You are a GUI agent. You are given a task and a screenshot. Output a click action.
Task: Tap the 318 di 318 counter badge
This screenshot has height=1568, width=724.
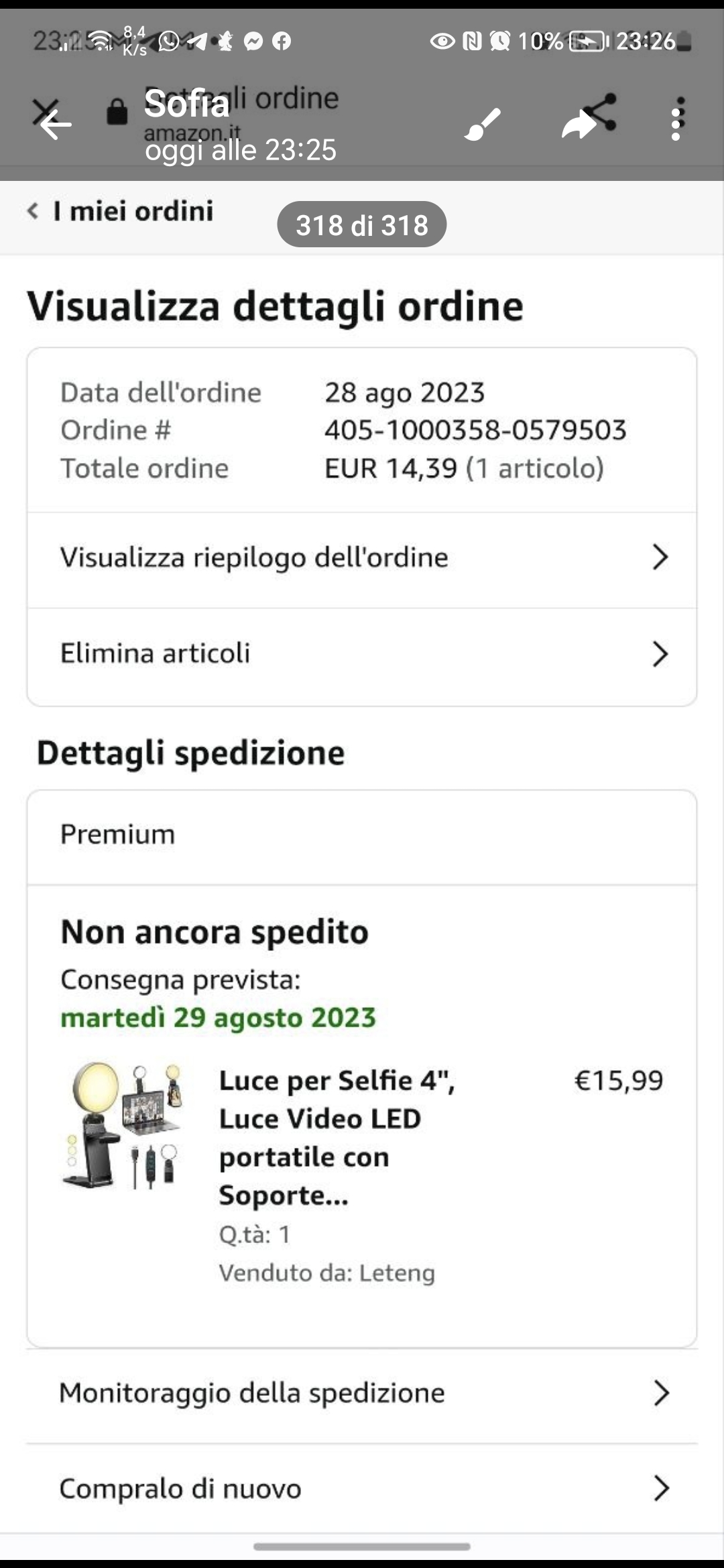(362, 225)
